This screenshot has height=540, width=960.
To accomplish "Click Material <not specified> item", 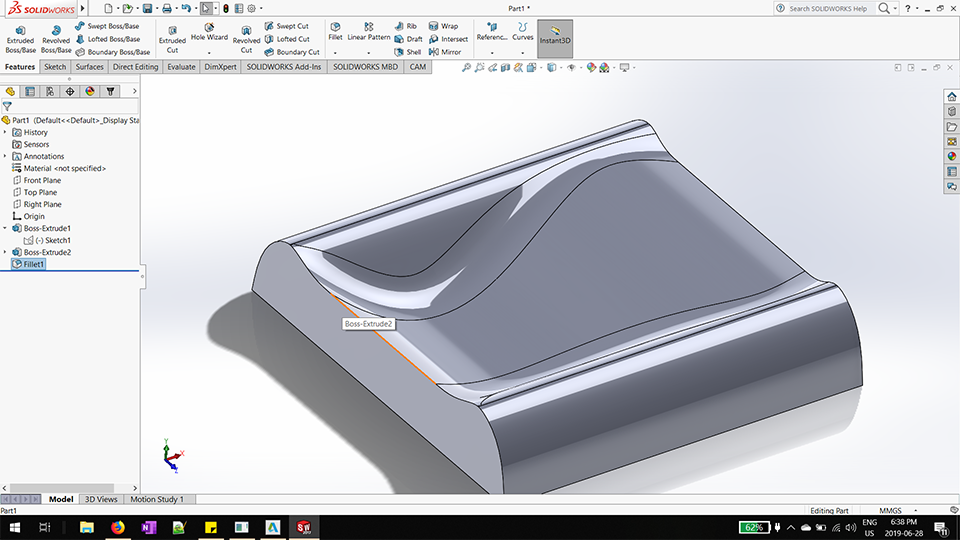I will [59, 168].
